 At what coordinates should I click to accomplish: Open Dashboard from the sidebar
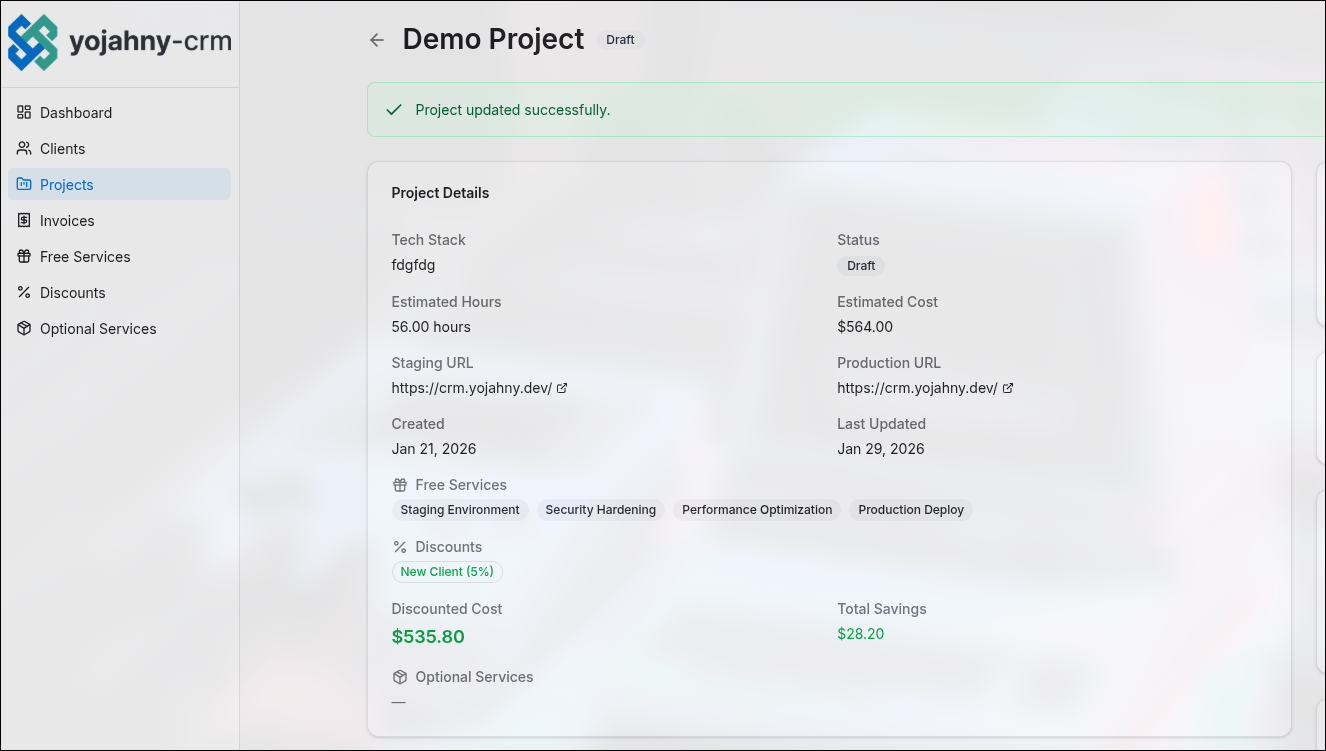pos(119,112)
